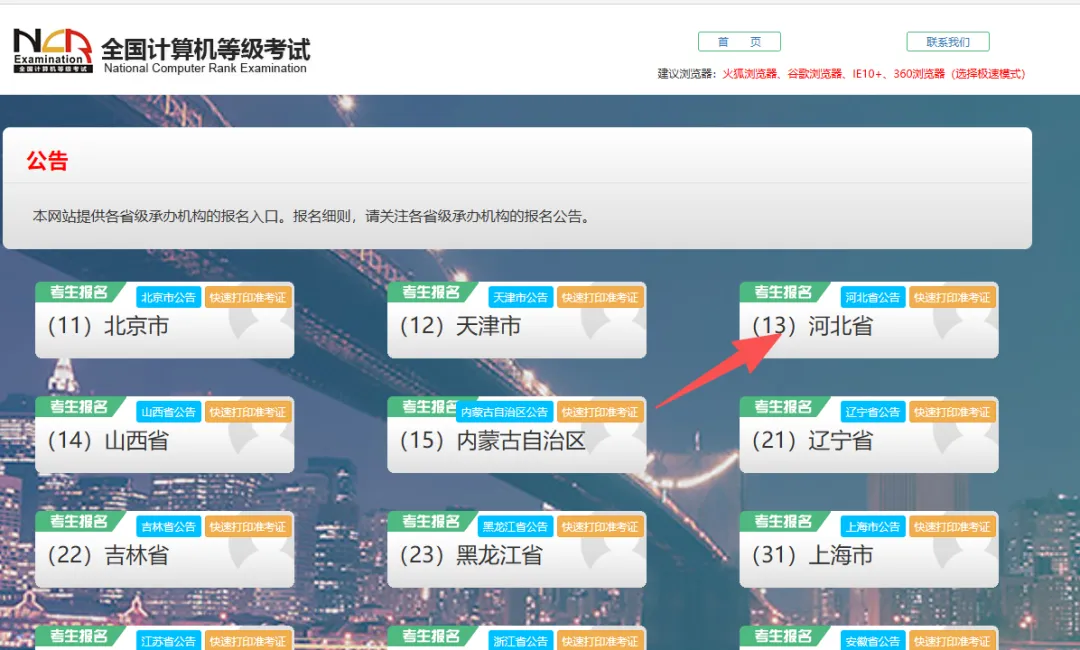The height and width of the screenshot is (650, 1080).
Task: Click 快速打印准考证 on the 北京市 card
Action: [248, 297]
